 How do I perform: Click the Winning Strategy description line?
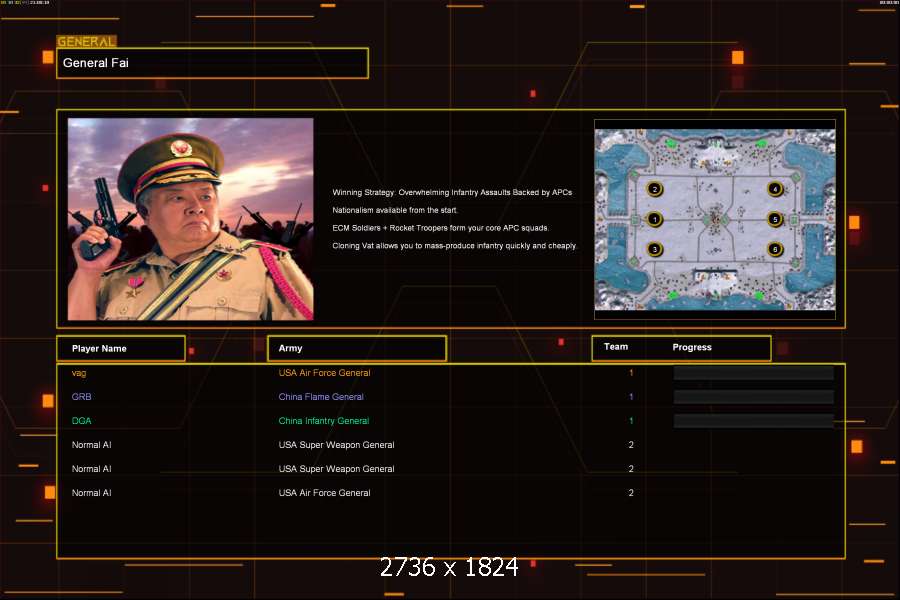[x=452, y=192]
